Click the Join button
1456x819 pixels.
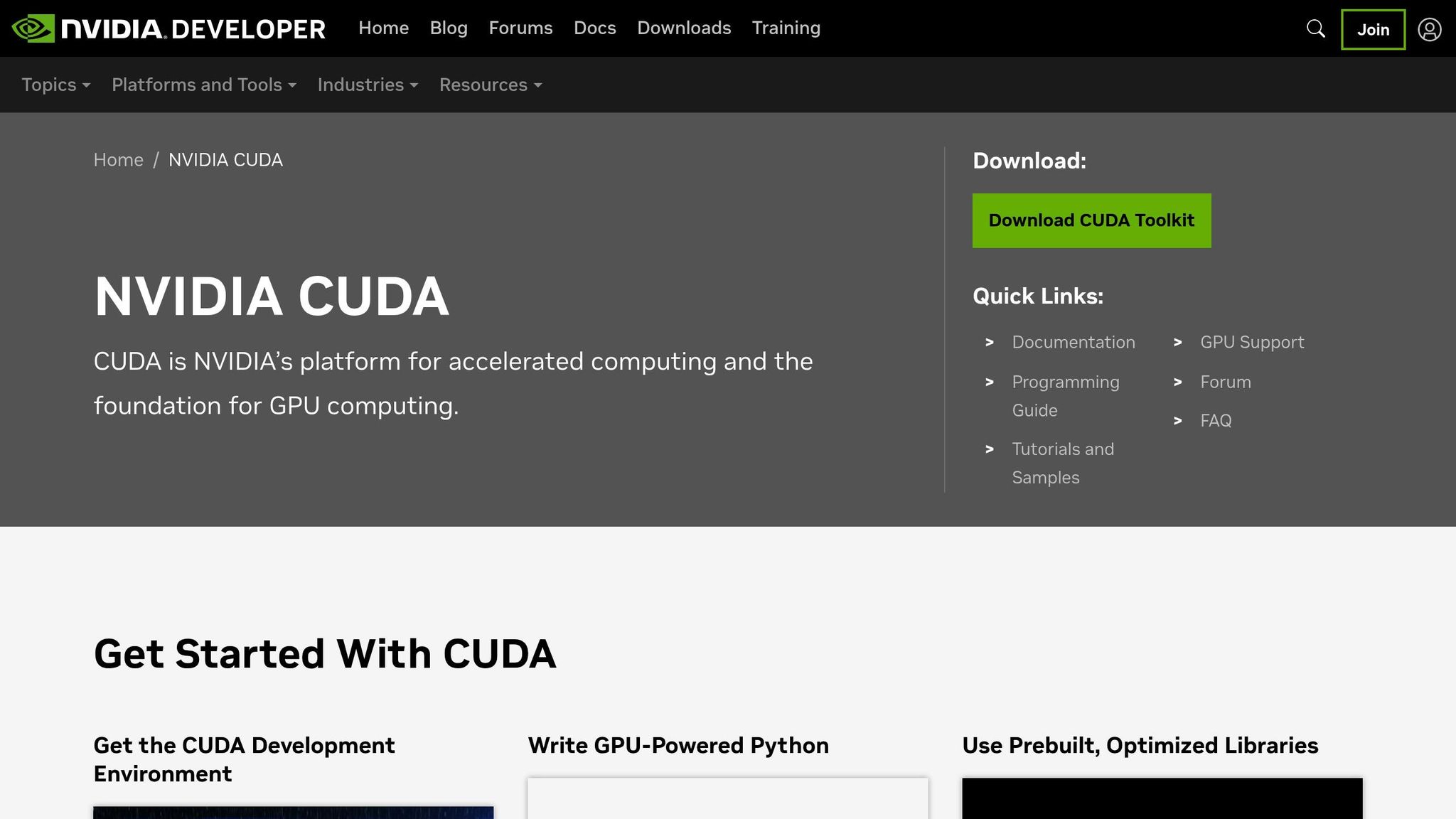tap(1372, 29)
